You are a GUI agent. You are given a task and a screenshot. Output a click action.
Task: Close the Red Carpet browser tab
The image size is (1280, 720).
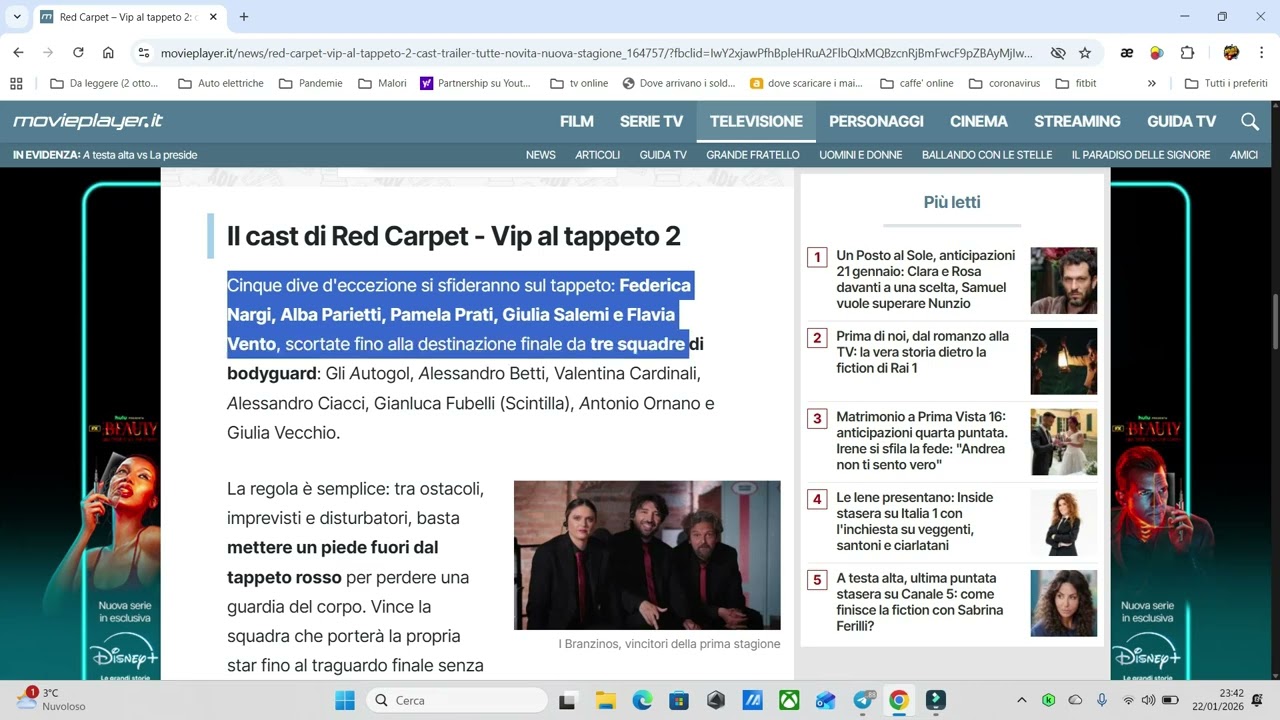point(213,17)
